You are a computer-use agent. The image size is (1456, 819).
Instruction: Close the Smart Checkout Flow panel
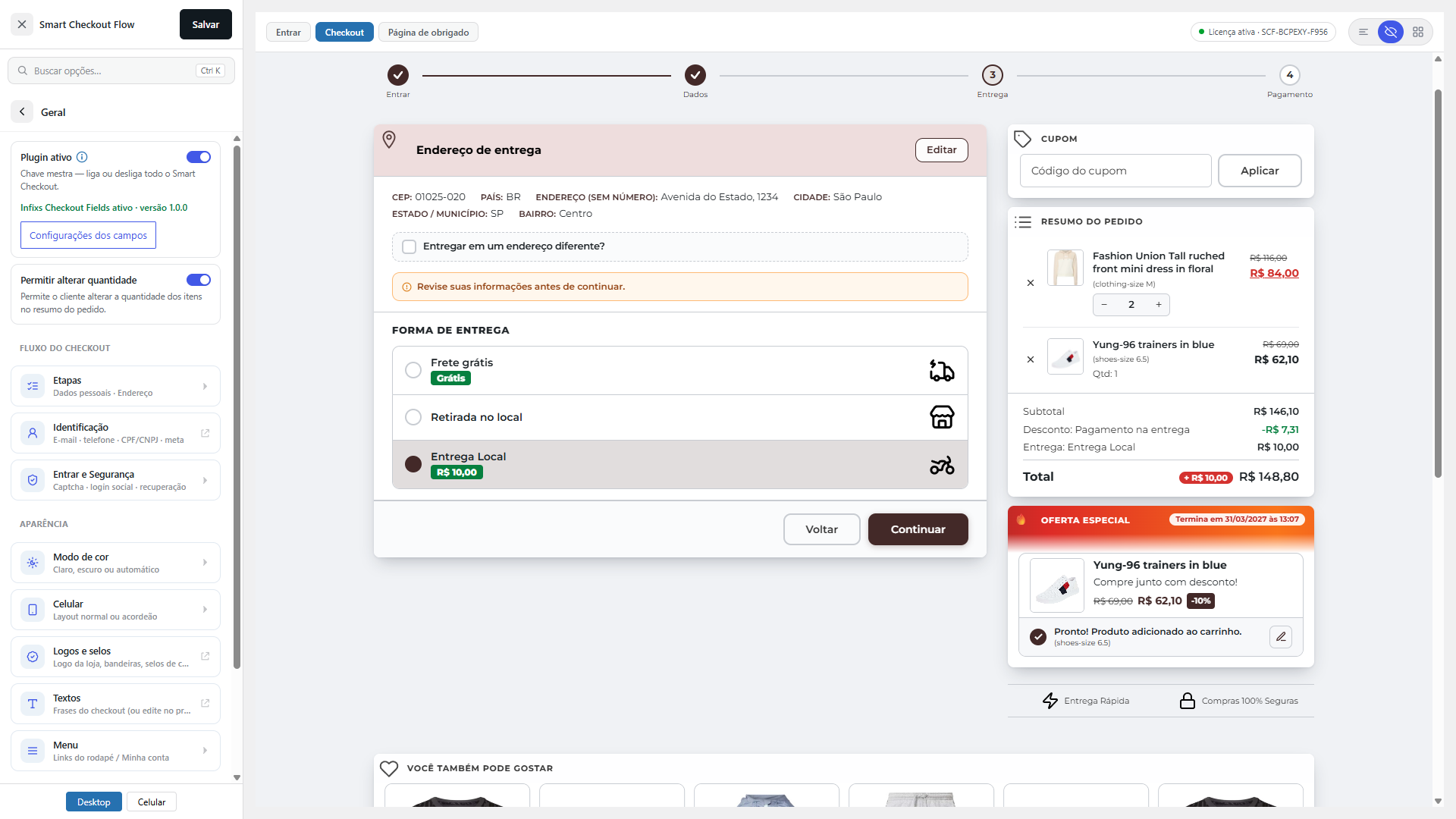(22, 24)
